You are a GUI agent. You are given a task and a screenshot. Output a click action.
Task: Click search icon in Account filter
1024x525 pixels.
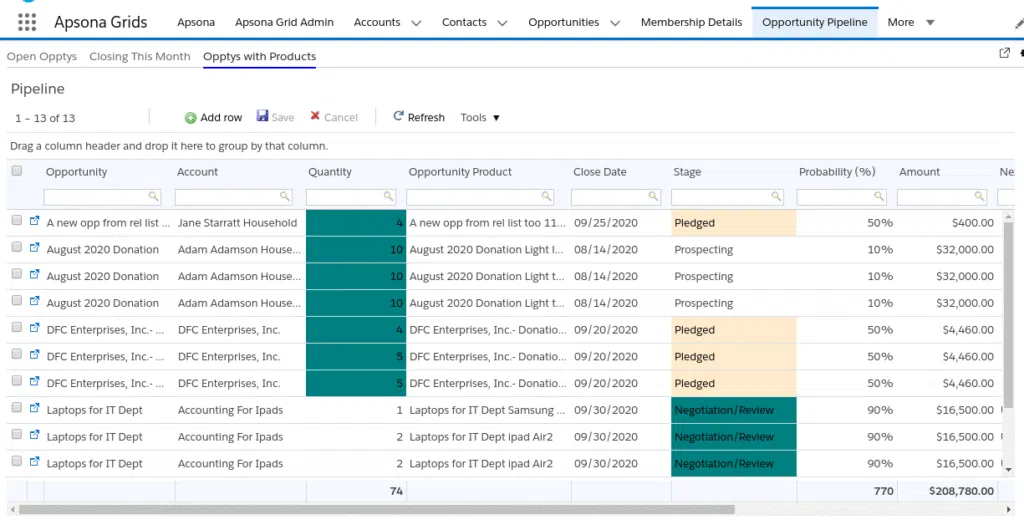(285, 196)
